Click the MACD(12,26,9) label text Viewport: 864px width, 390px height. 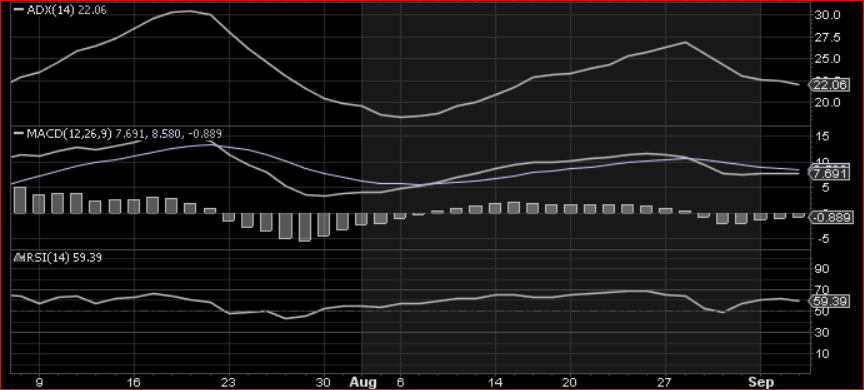tap(70, 134)
